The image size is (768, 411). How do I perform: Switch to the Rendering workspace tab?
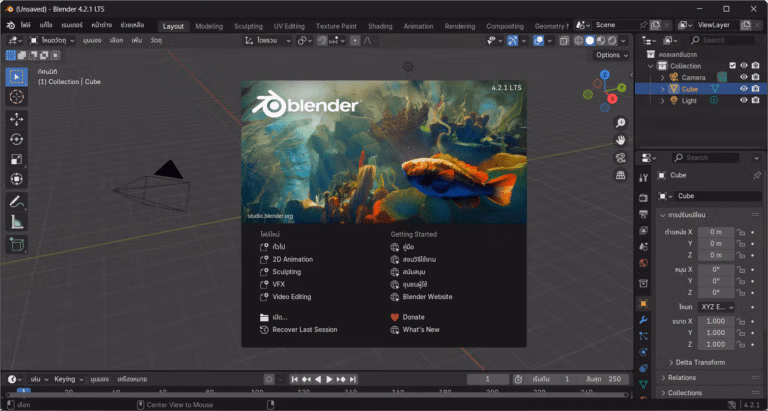click(x=460, y=26)
